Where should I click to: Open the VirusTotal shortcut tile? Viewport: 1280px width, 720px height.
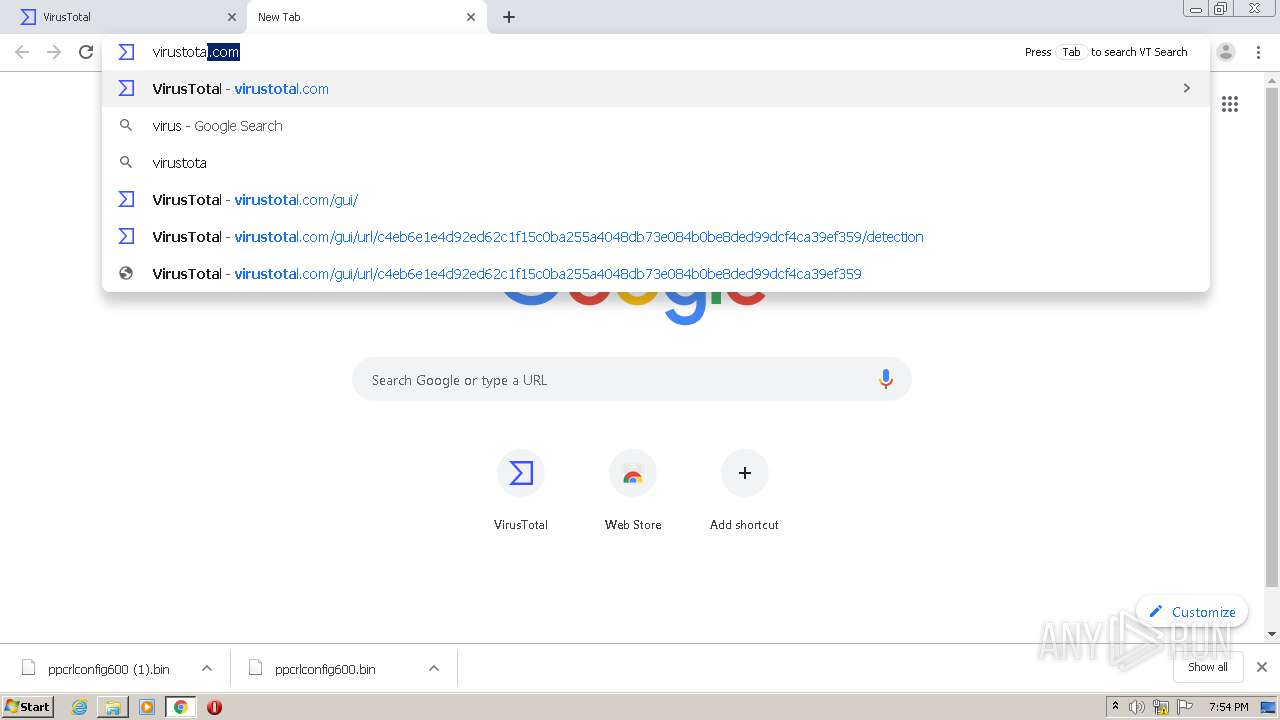[521, 490]
